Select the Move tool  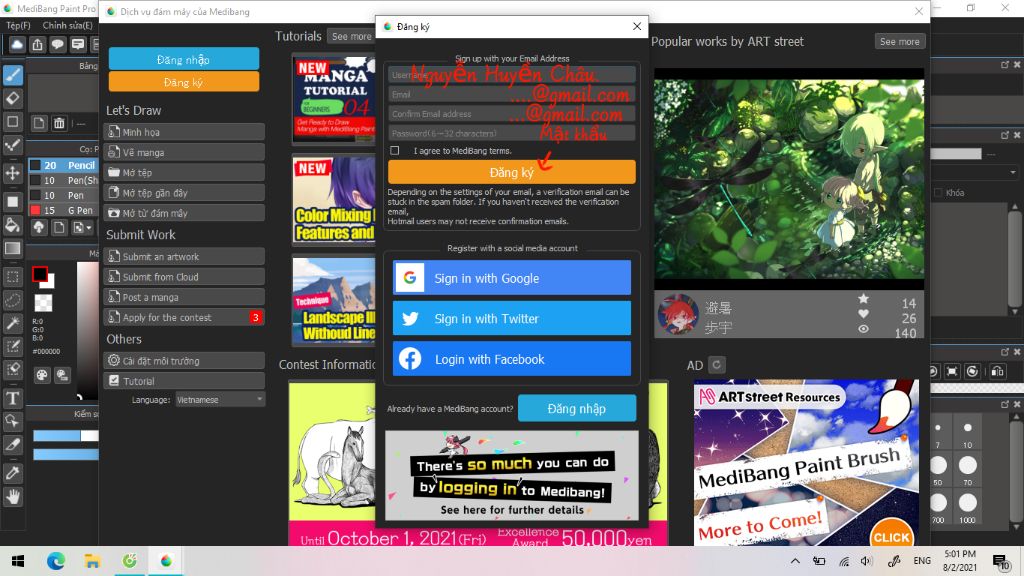tap(12, 173)
